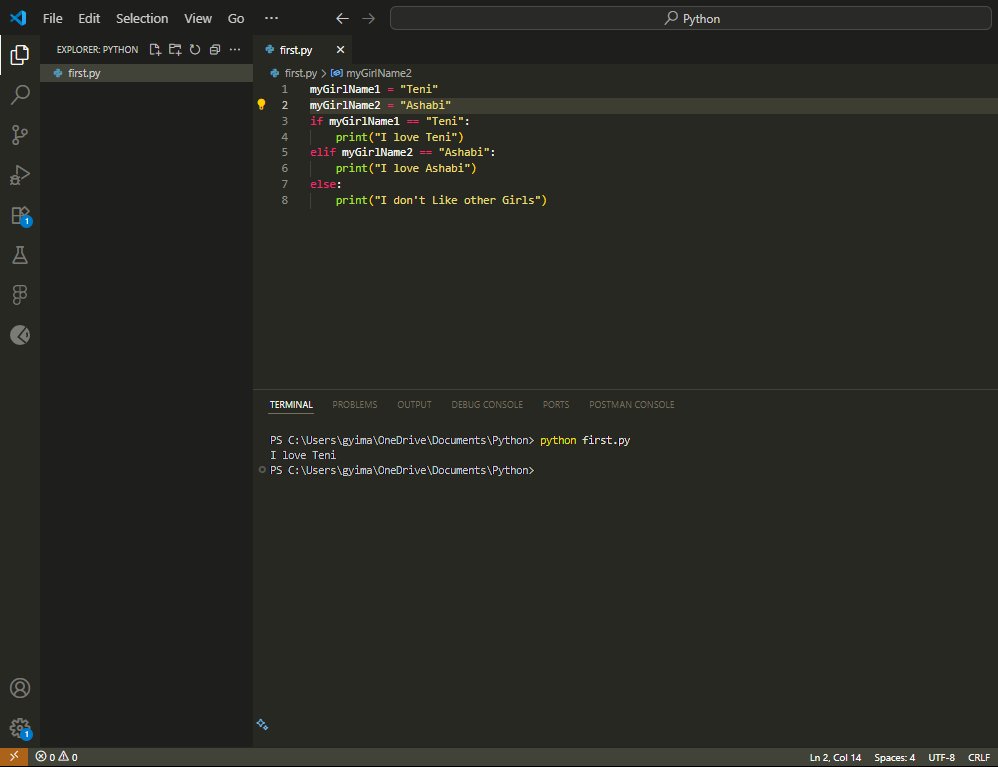Switch to the TERMINAL panel tab
Image resolution: width=998 pixels, height=767 pixels.
tap(291, 405)
